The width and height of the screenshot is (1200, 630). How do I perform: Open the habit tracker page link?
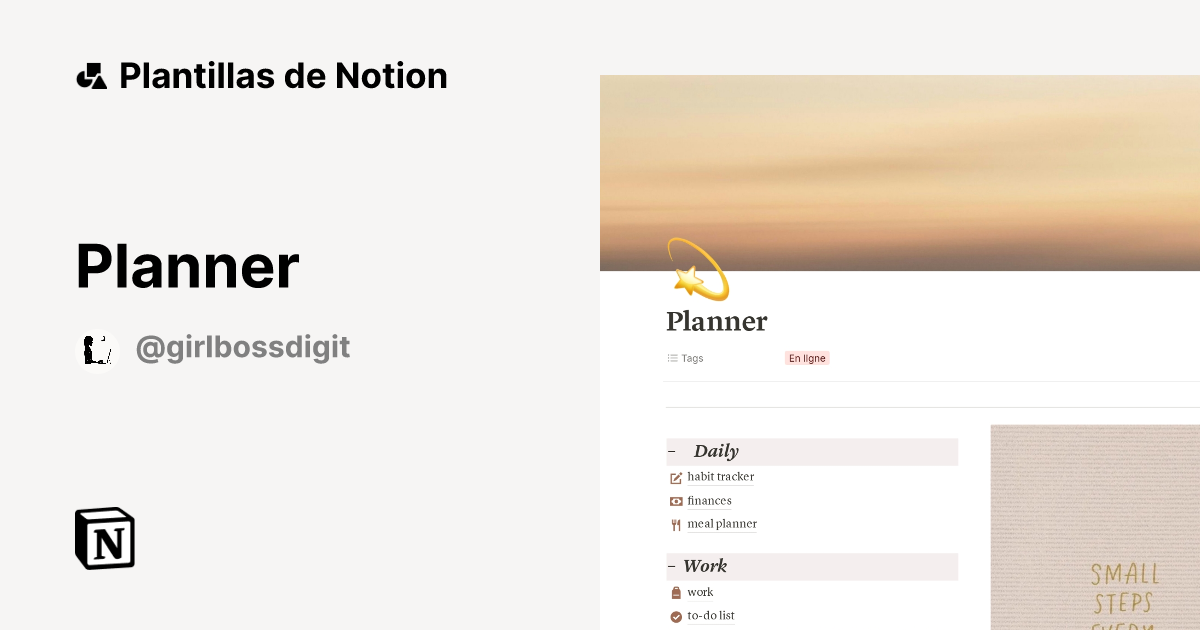pyautogui.click(x=719, y=477)
